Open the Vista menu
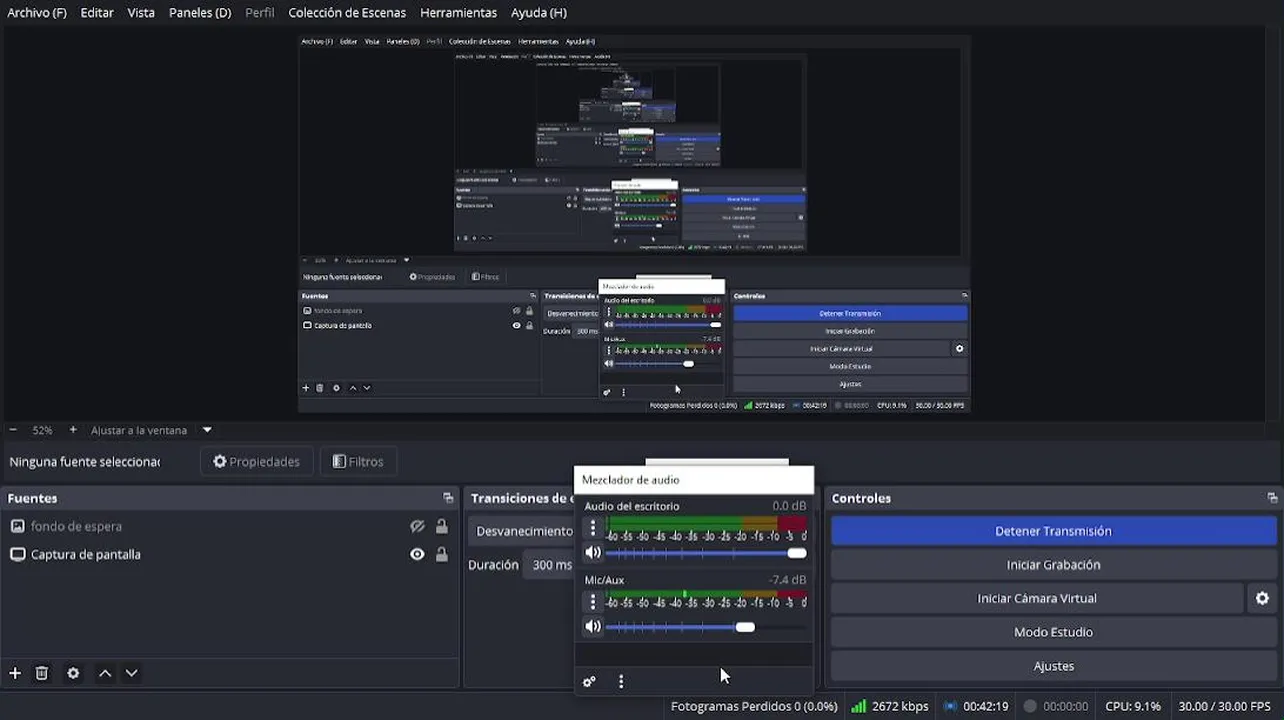1284x720 pixels. [141, 12]
